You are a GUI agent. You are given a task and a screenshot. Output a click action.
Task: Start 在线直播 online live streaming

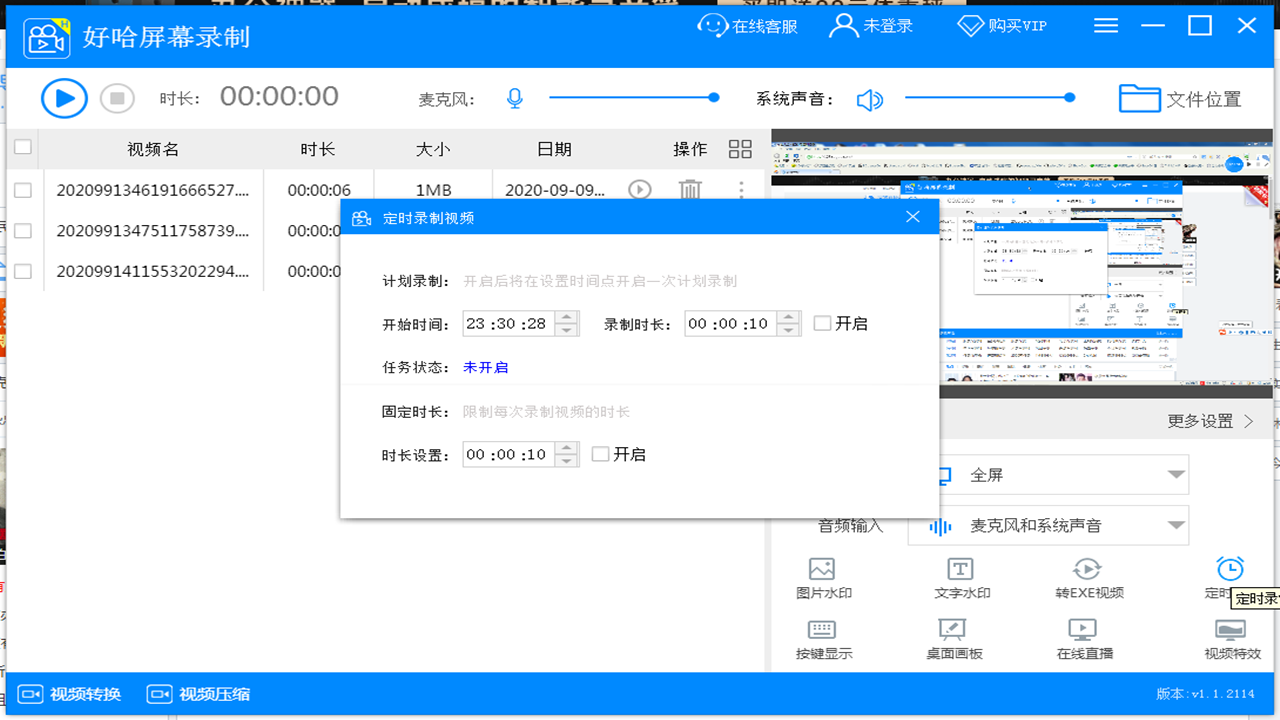[x=1086, y=640]
